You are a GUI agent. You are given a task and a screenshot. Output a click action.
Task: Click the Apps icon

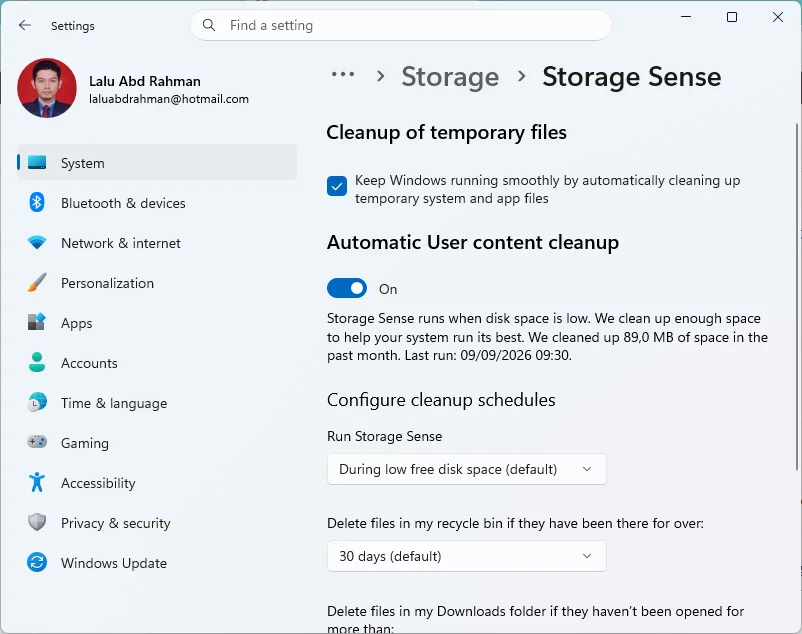[x=37, y=322]
